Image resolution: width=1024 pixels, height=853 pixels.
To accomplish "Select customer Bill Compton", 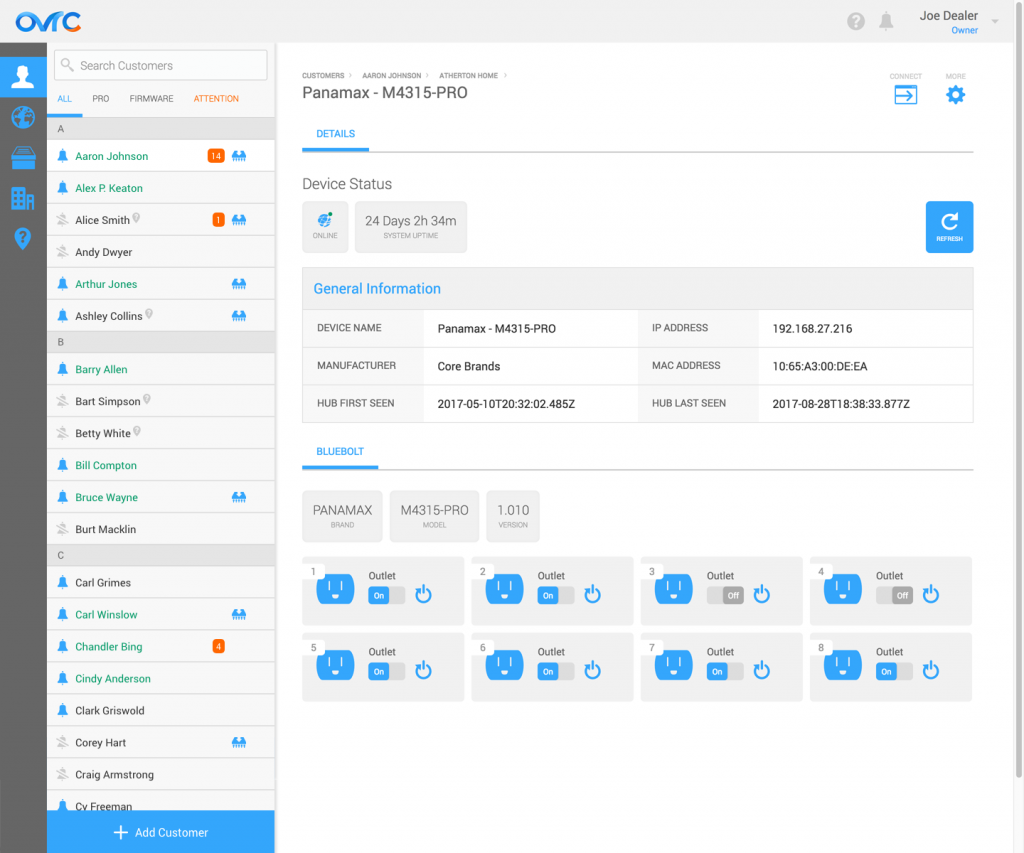I will 161,466.
